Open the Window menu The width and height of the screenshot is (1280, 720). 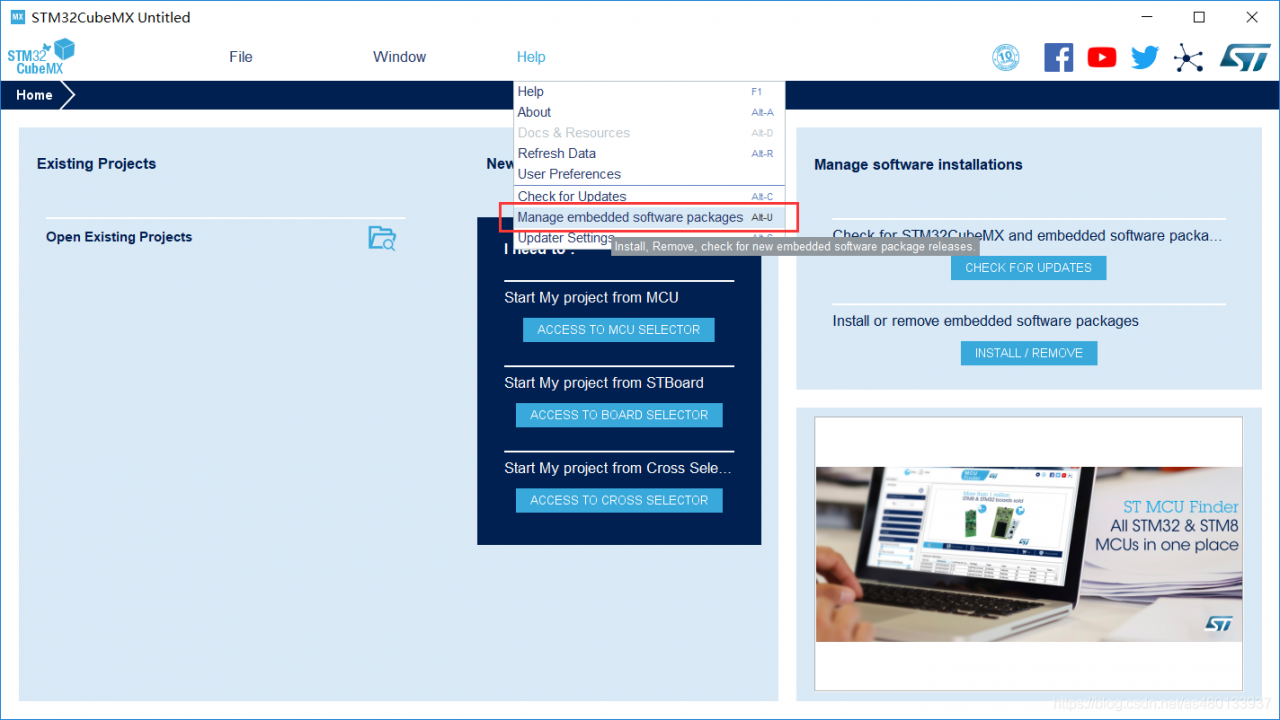pyautogui.click(x=400, y=57)
